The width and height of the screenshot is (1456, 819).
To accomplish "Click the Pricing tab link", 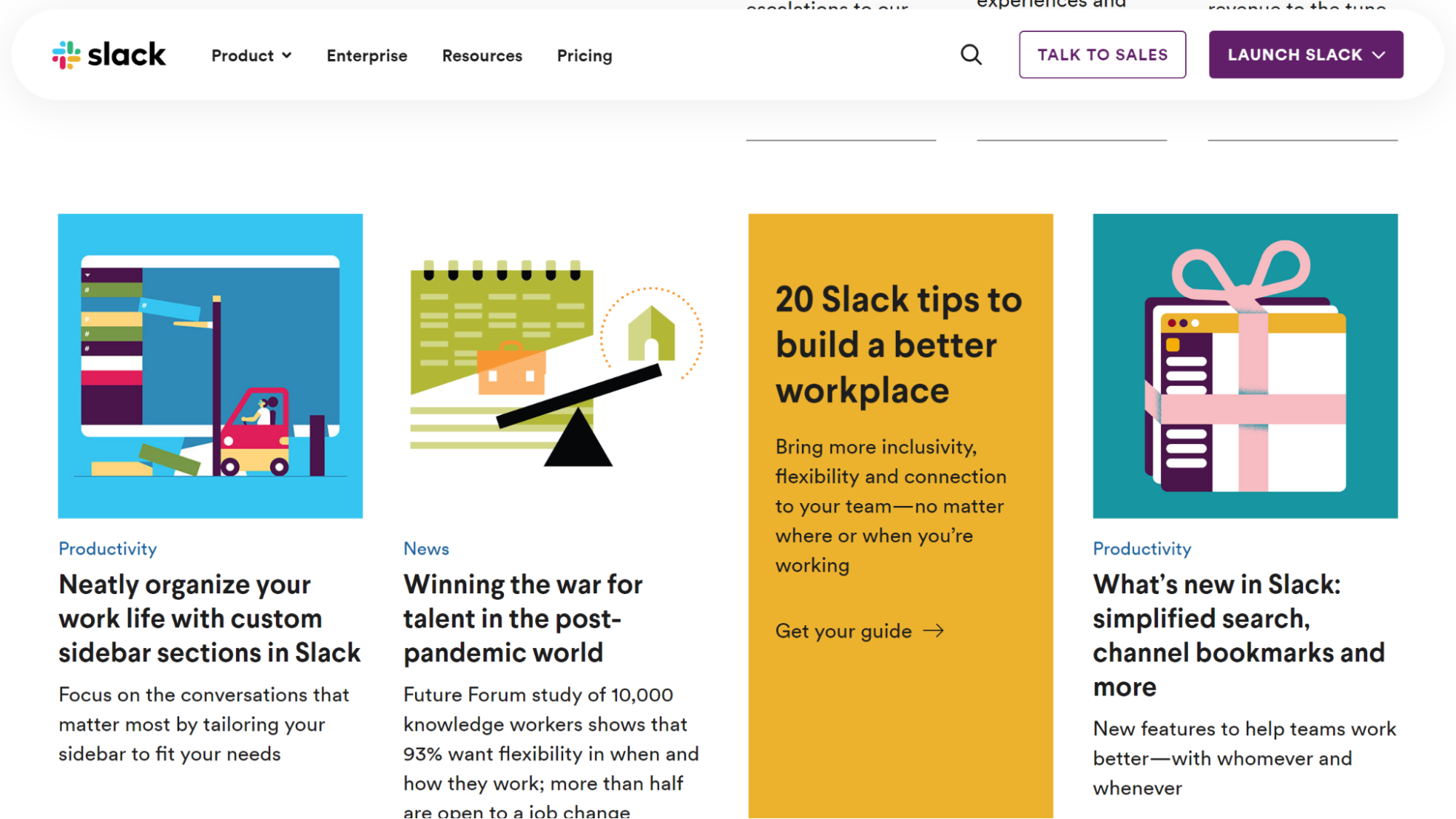I will coord(585,55).
